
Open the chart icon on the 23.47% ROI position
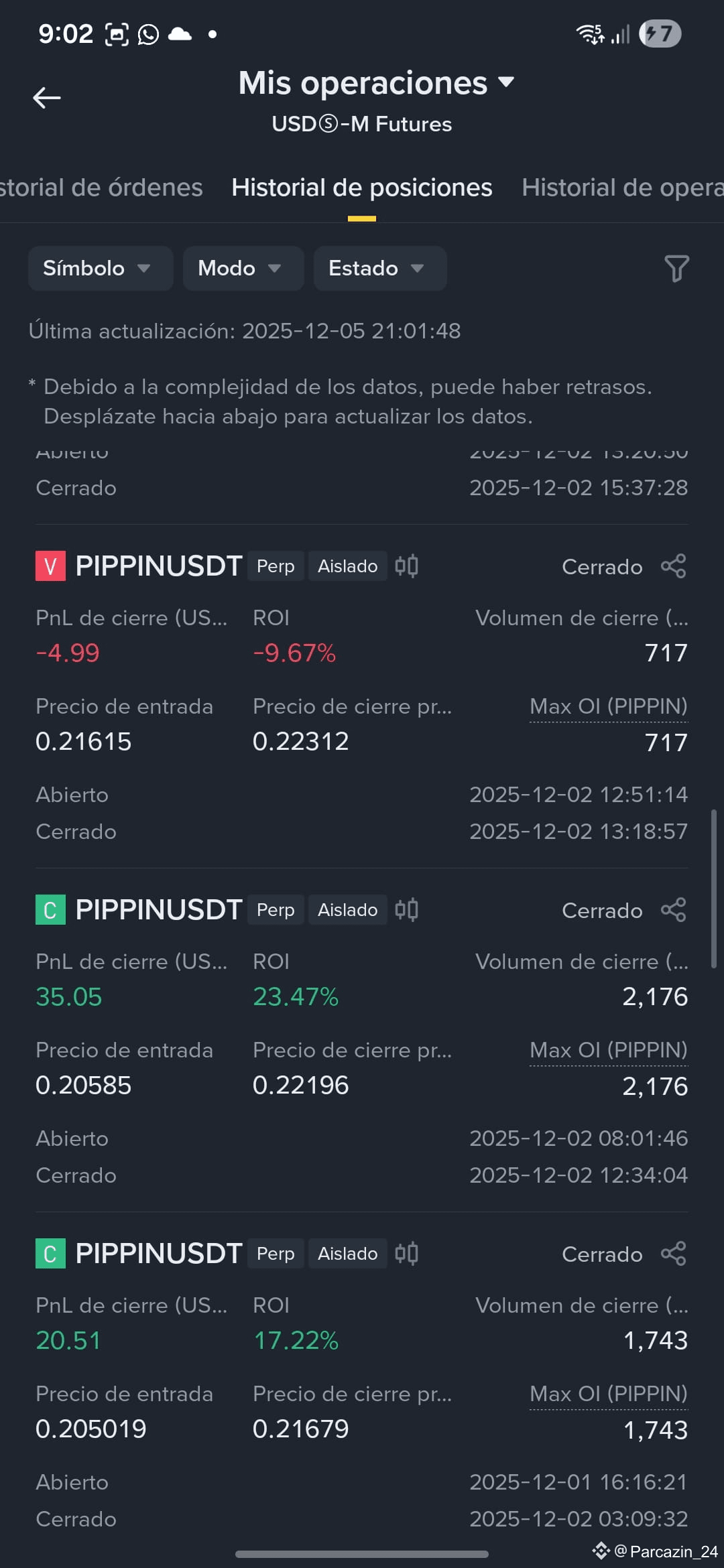(406, 910)
